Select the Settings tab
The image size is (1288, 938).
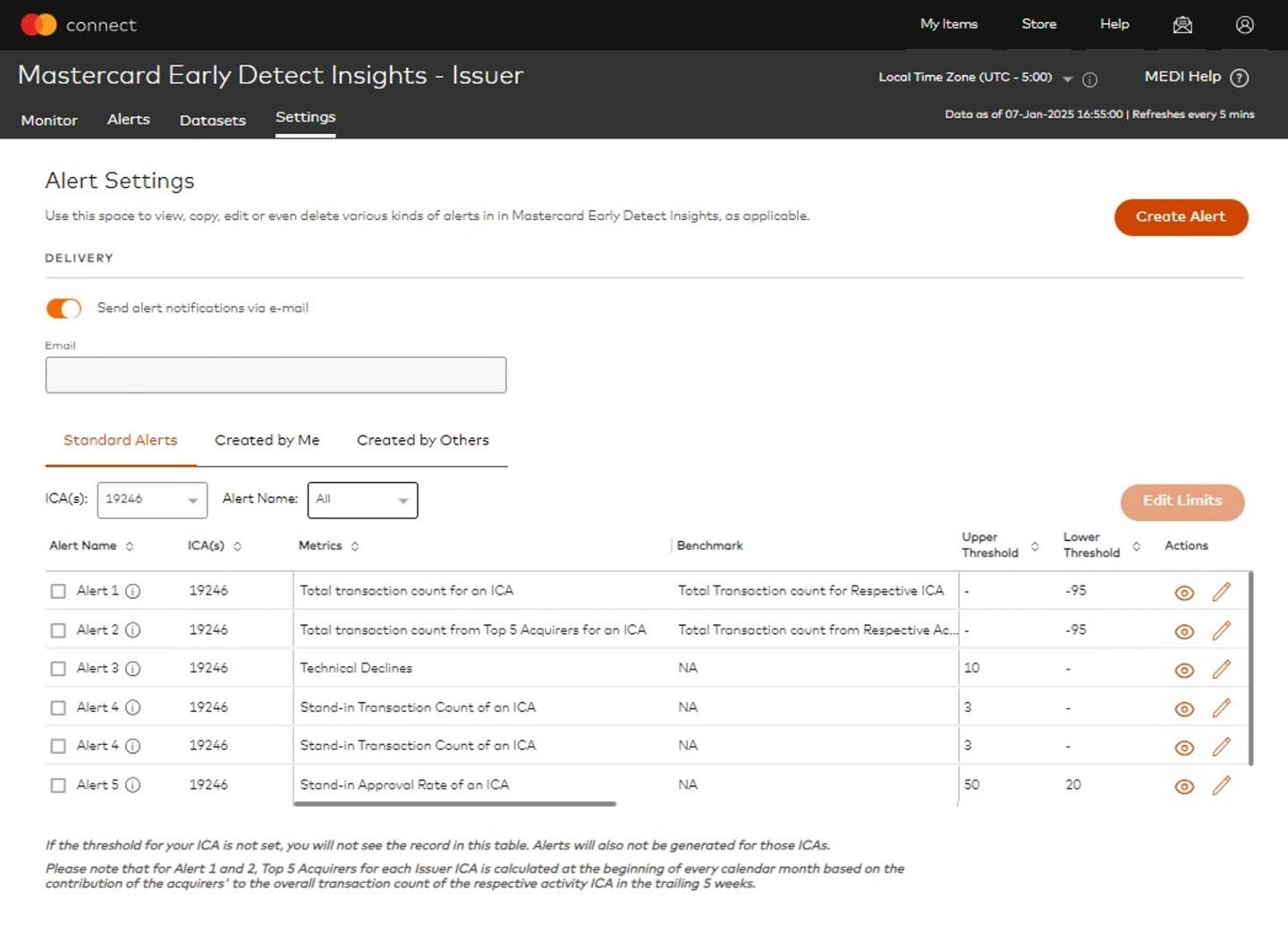pos(306,117)
